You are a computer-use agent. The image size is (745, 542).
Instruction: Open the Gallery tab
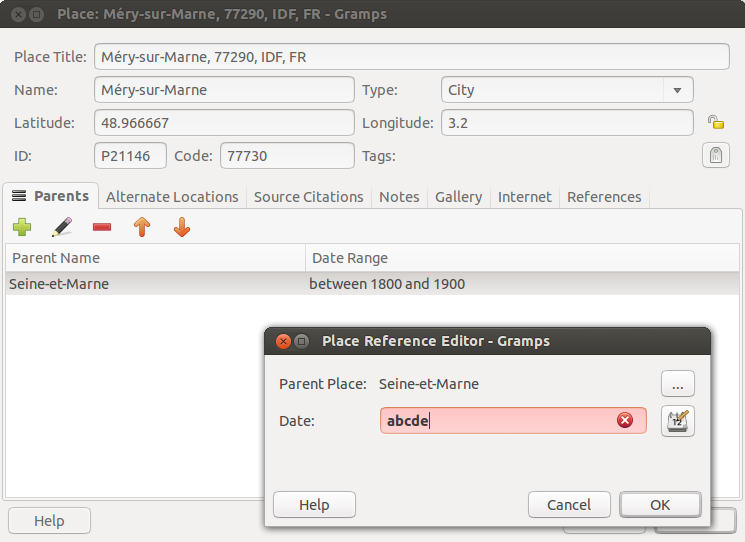[458, 197]
